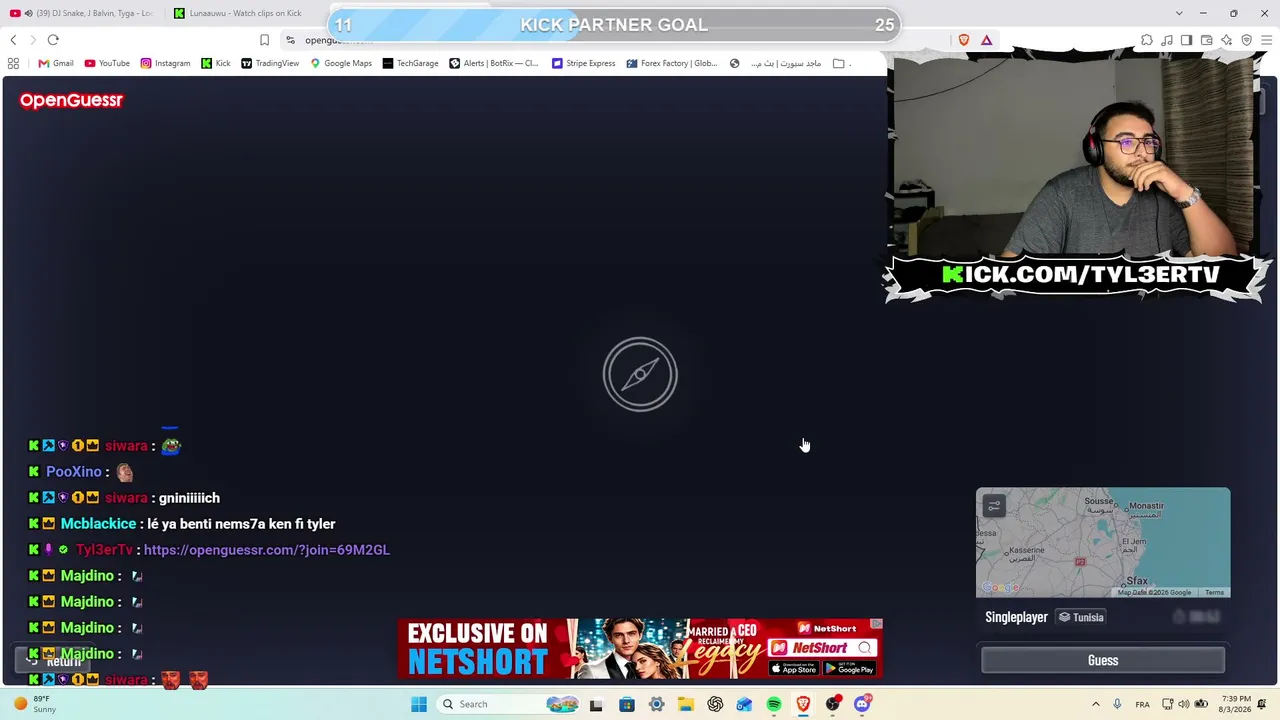Open Brave browser on the taskbar

(803, 704)
